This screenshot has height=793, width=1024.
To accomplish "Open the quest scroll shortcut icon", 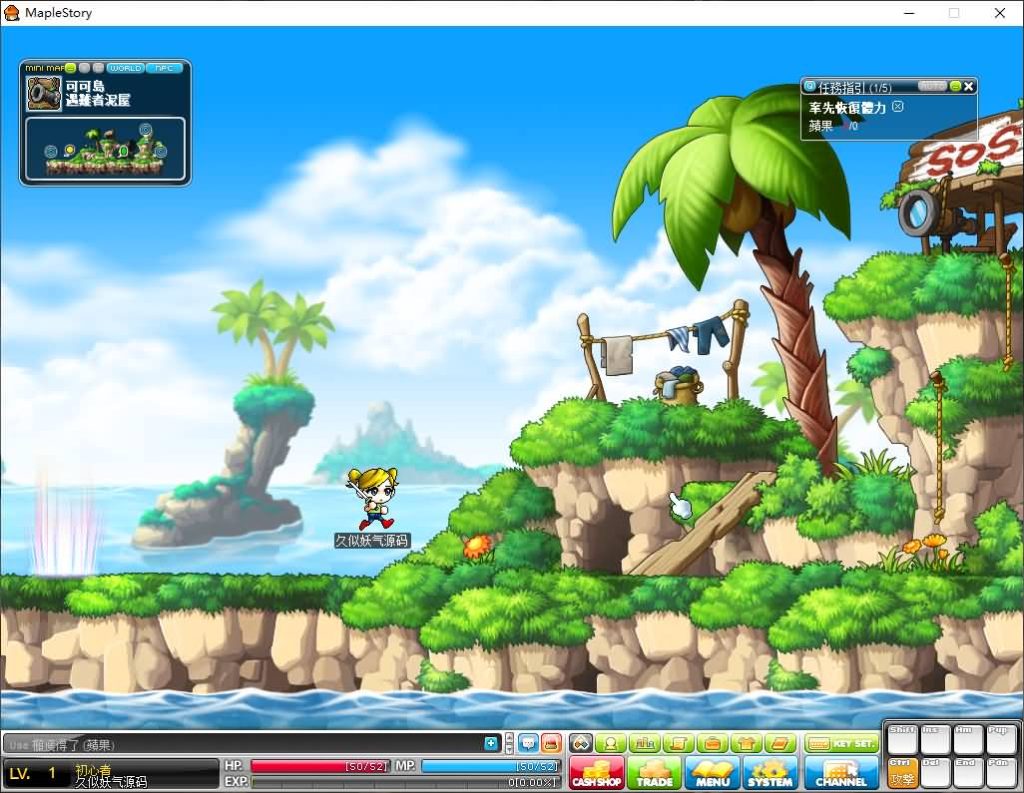I will [x=679, y=743].
